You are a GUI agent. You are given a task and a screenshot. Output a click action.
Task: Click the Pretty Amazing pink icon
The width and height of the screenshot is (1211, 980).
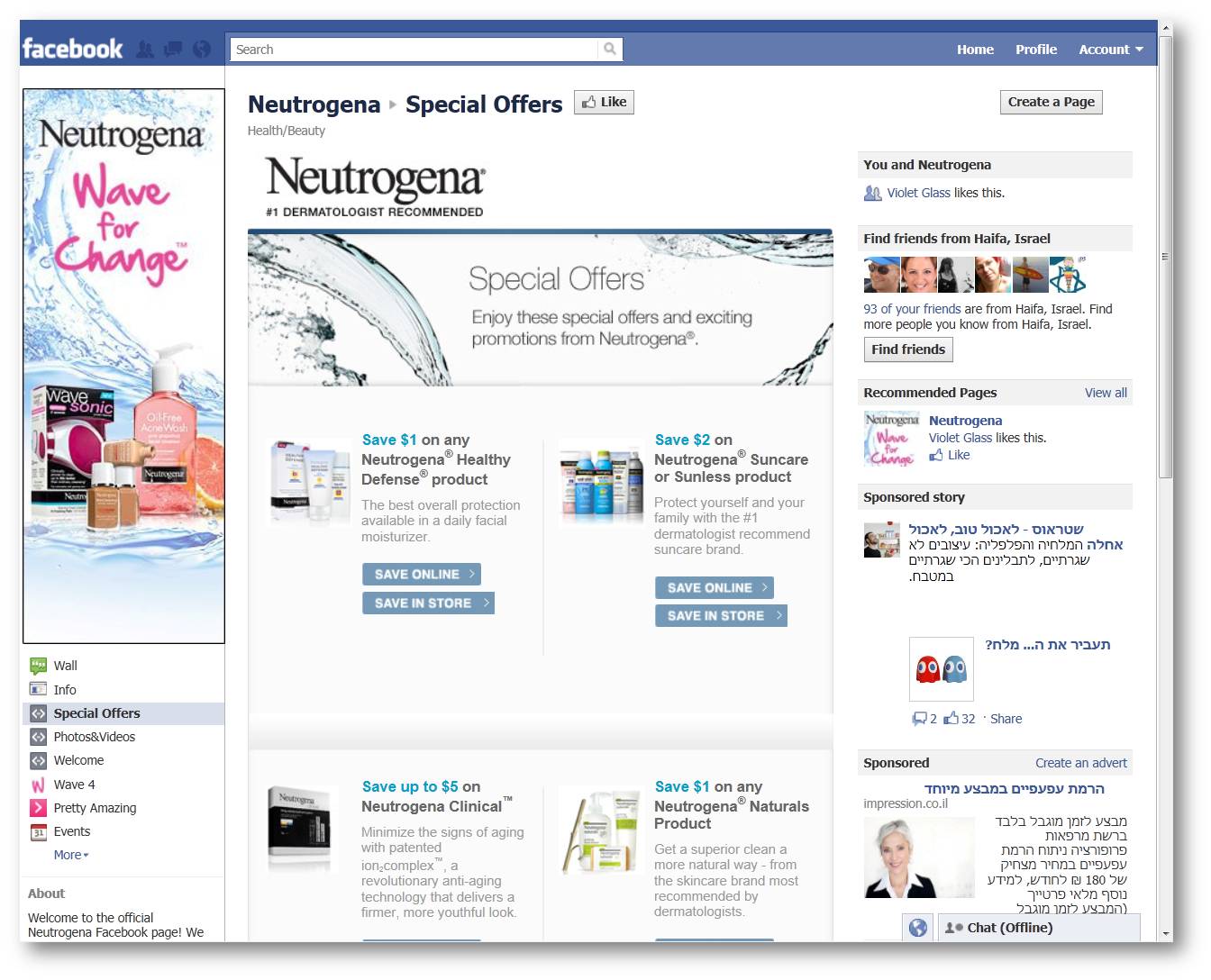click(38, 808)
